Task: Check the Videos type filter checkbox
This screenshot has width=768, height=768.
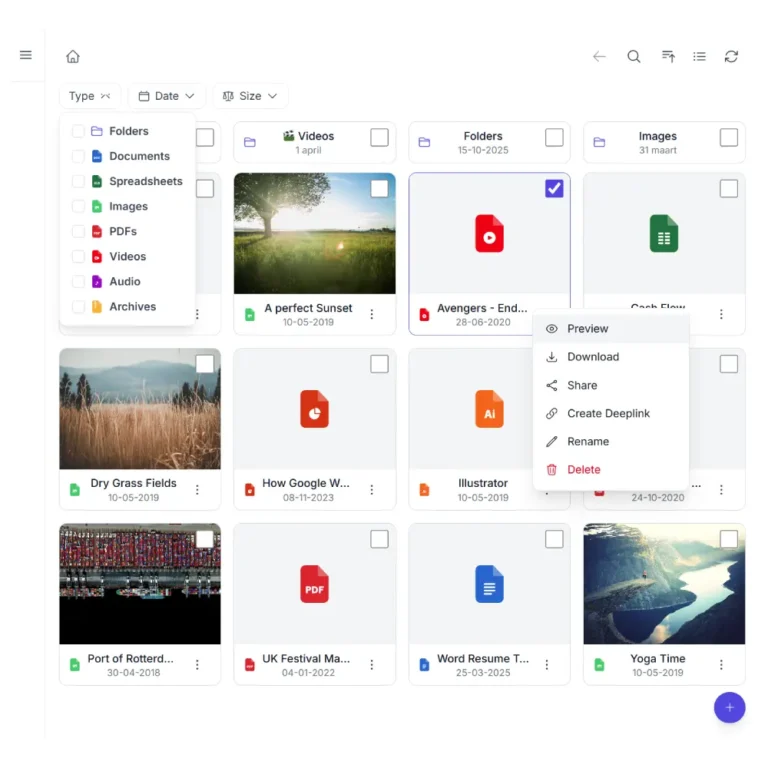Action: pos(78,256)
